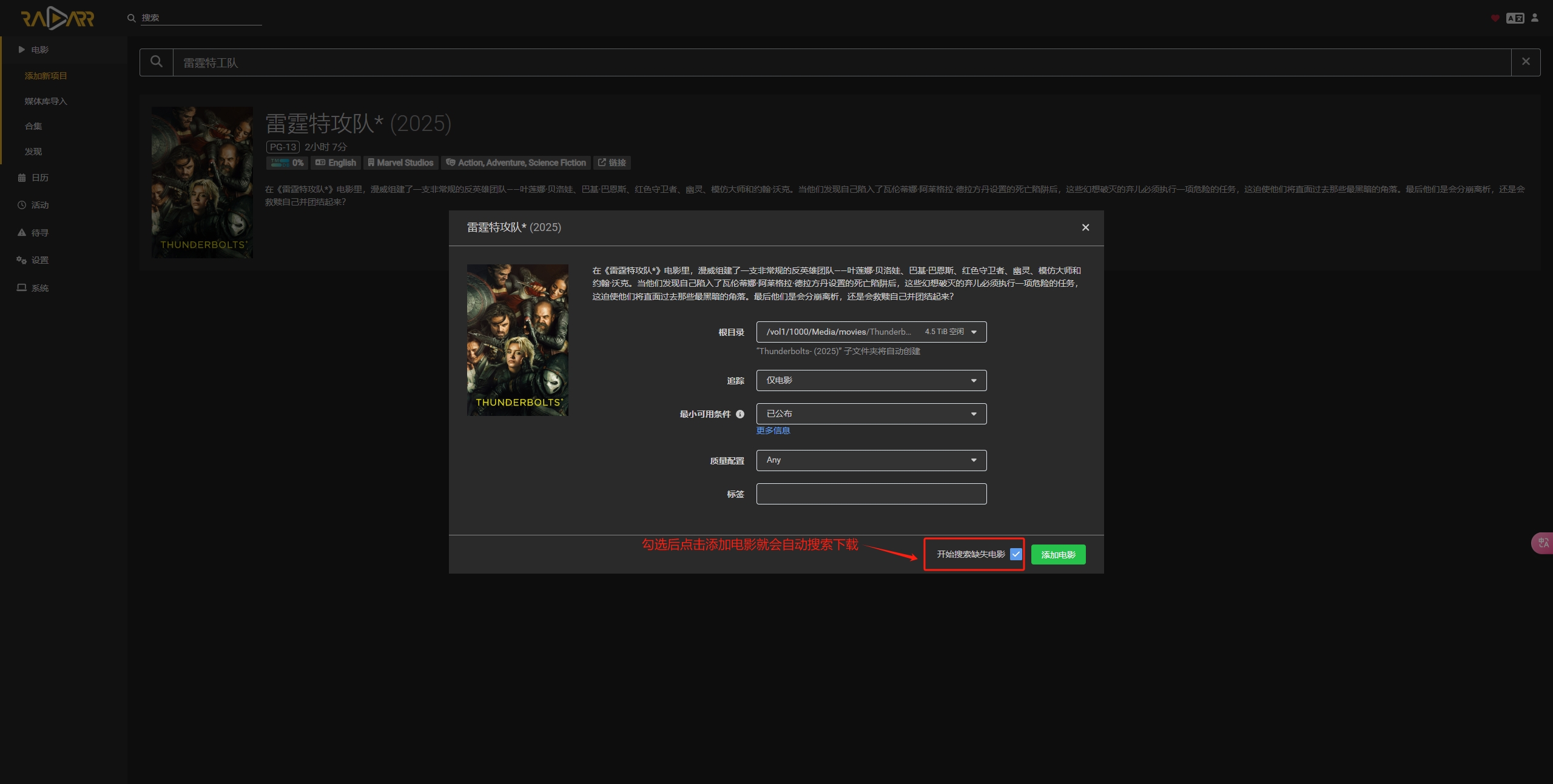1553x784 pixels.
Task: Open the 追踪 monitor dropdown
Action: click(871, 380)
